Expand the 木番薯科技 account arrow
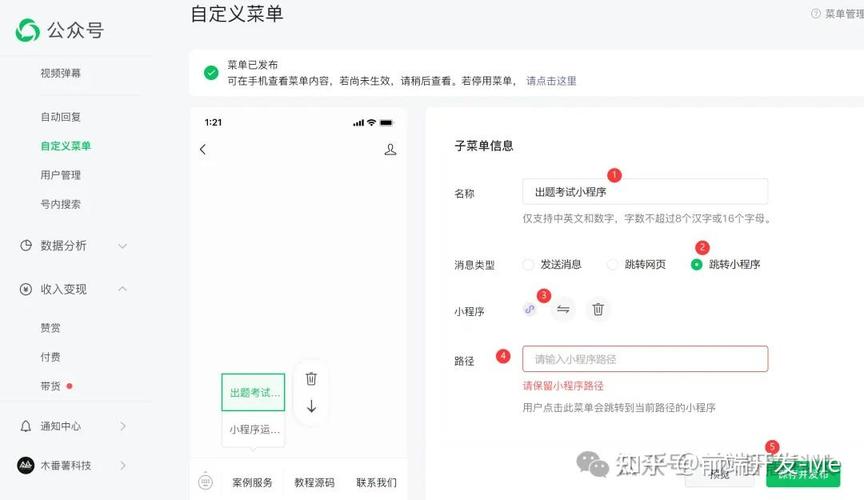This screenshot has height=500, width=864. (123, 465)
